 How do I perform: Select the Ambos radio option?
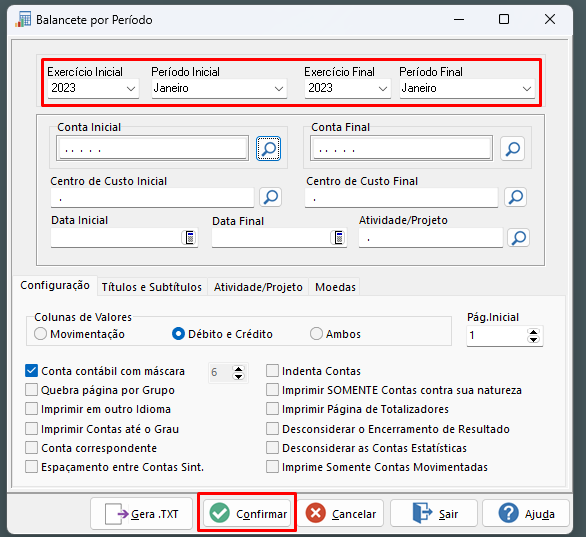pyautogui.click(x=316, y=334)
